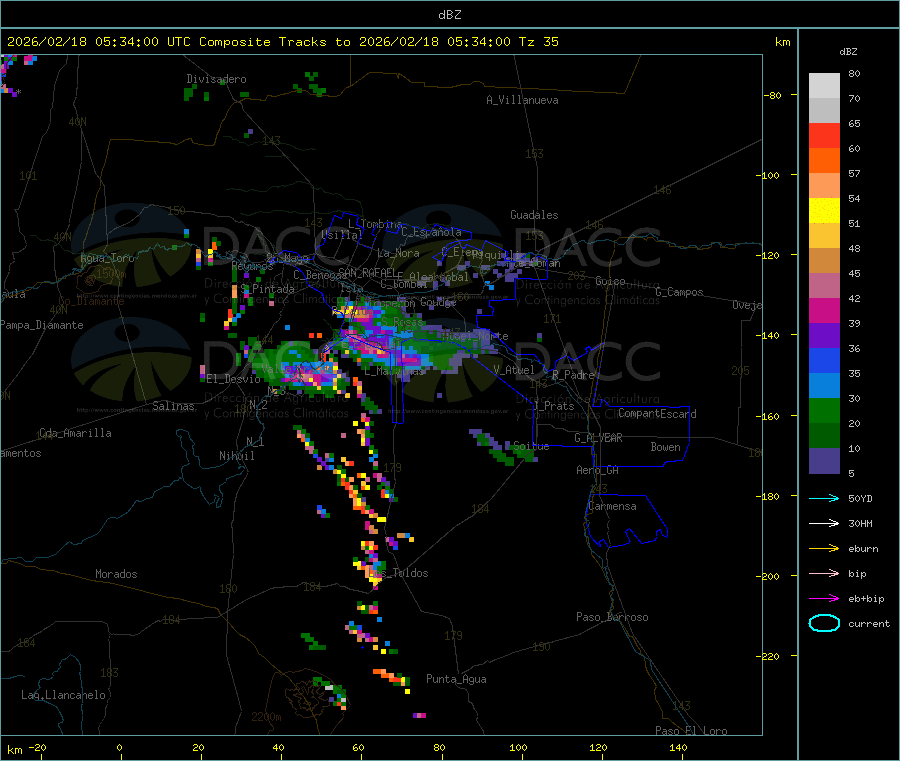The image size is (900, 761).
Task: Click the yellow 51-54 dBZ color swatch
Action: click(824, 211)
